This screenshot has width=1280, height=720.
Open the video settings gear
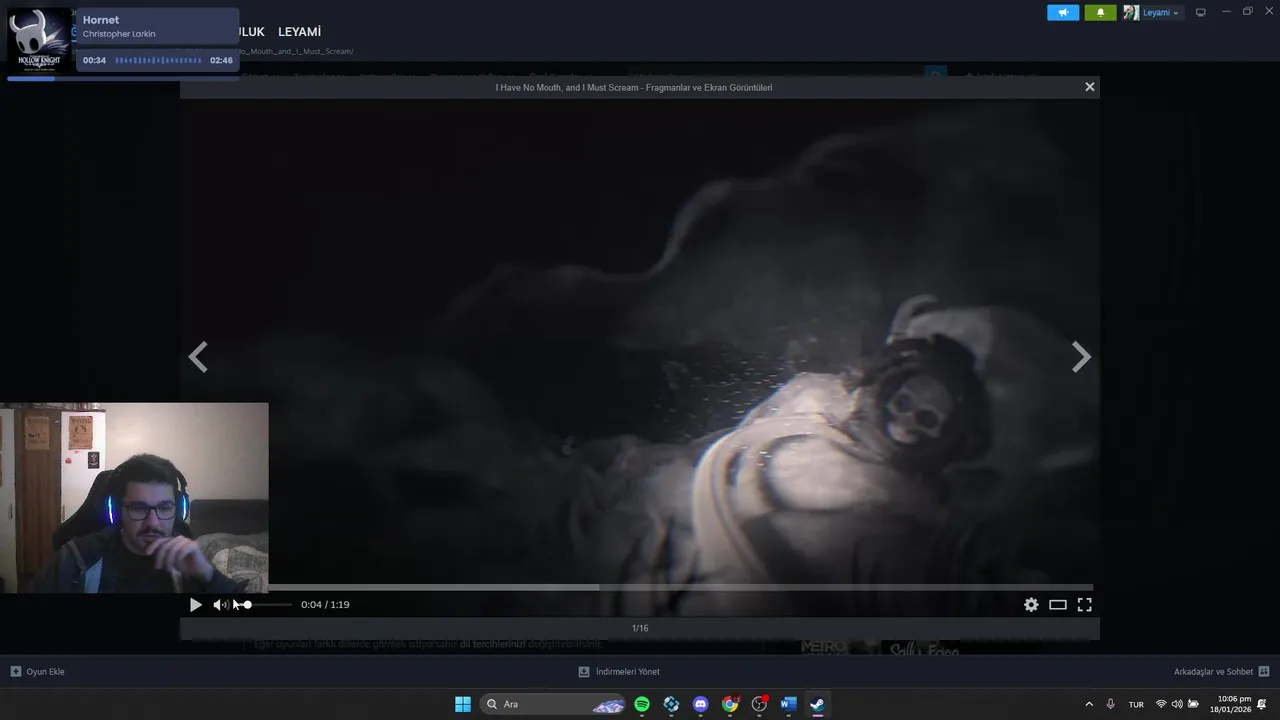(1031, 605)
